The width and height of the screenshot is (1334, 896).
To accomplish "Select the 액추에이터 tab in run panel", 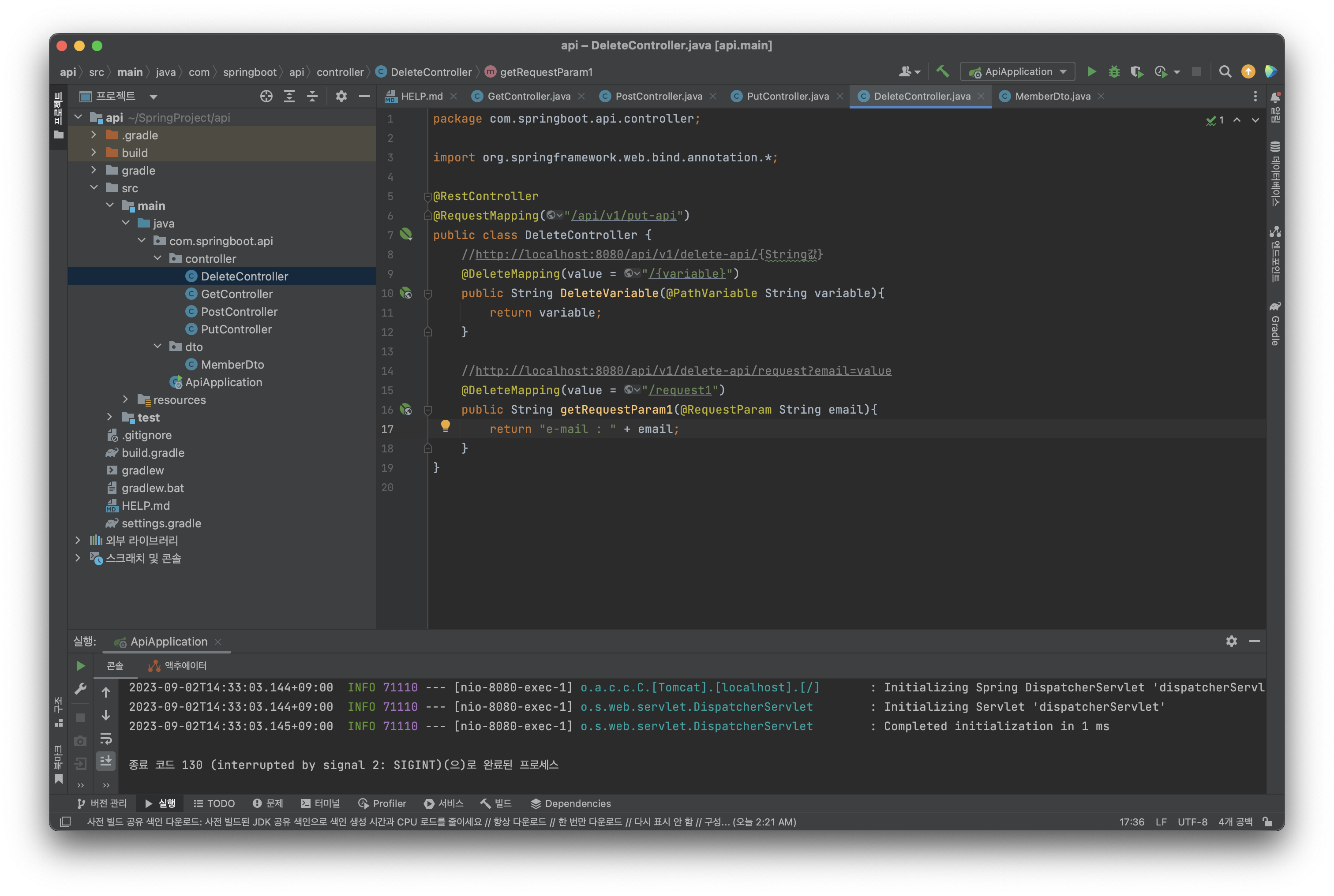I will [177, 666].
